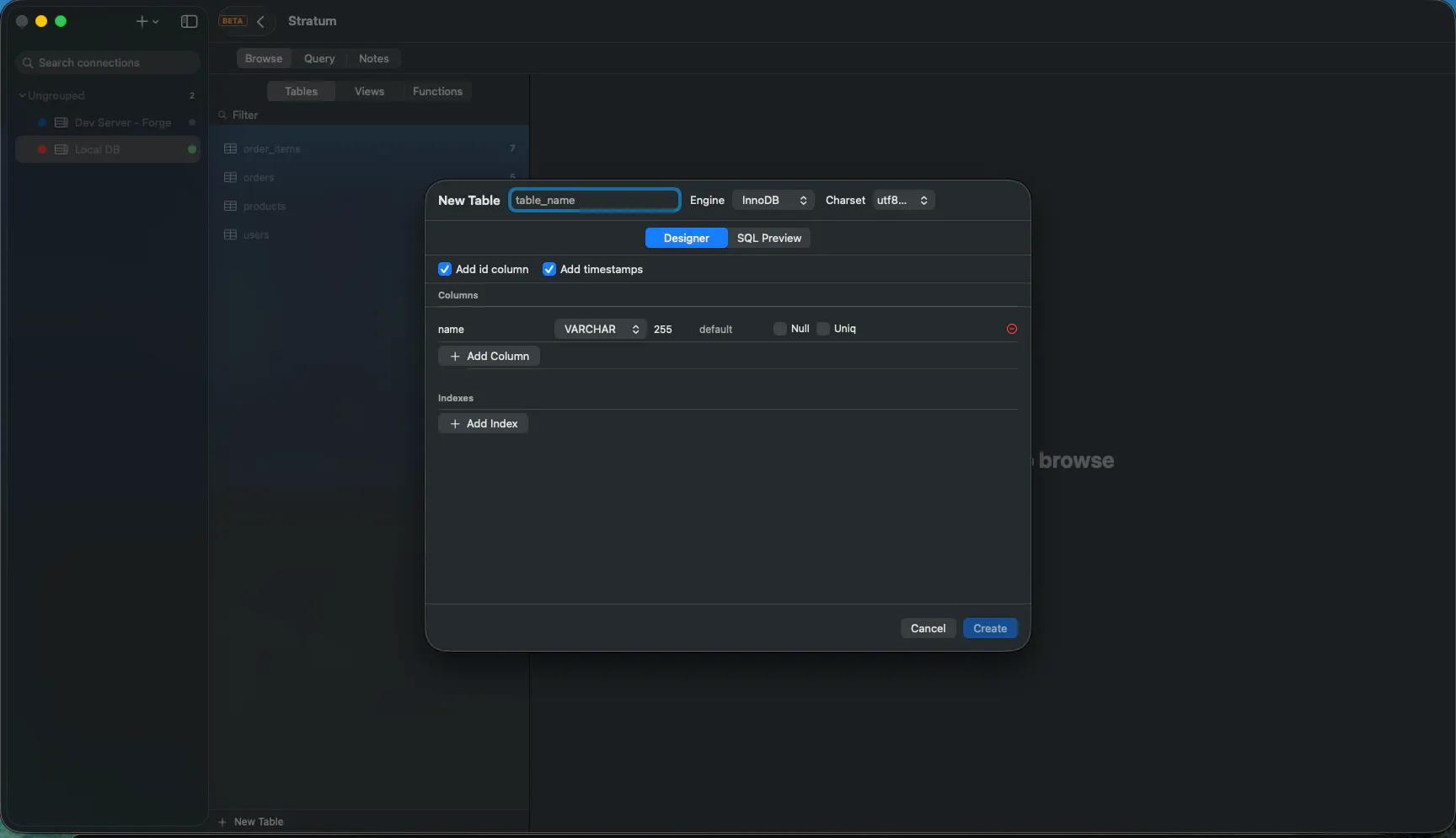The image size is (1456, 838).
Task: Click the order_items table icon
Action: (230, 148)
